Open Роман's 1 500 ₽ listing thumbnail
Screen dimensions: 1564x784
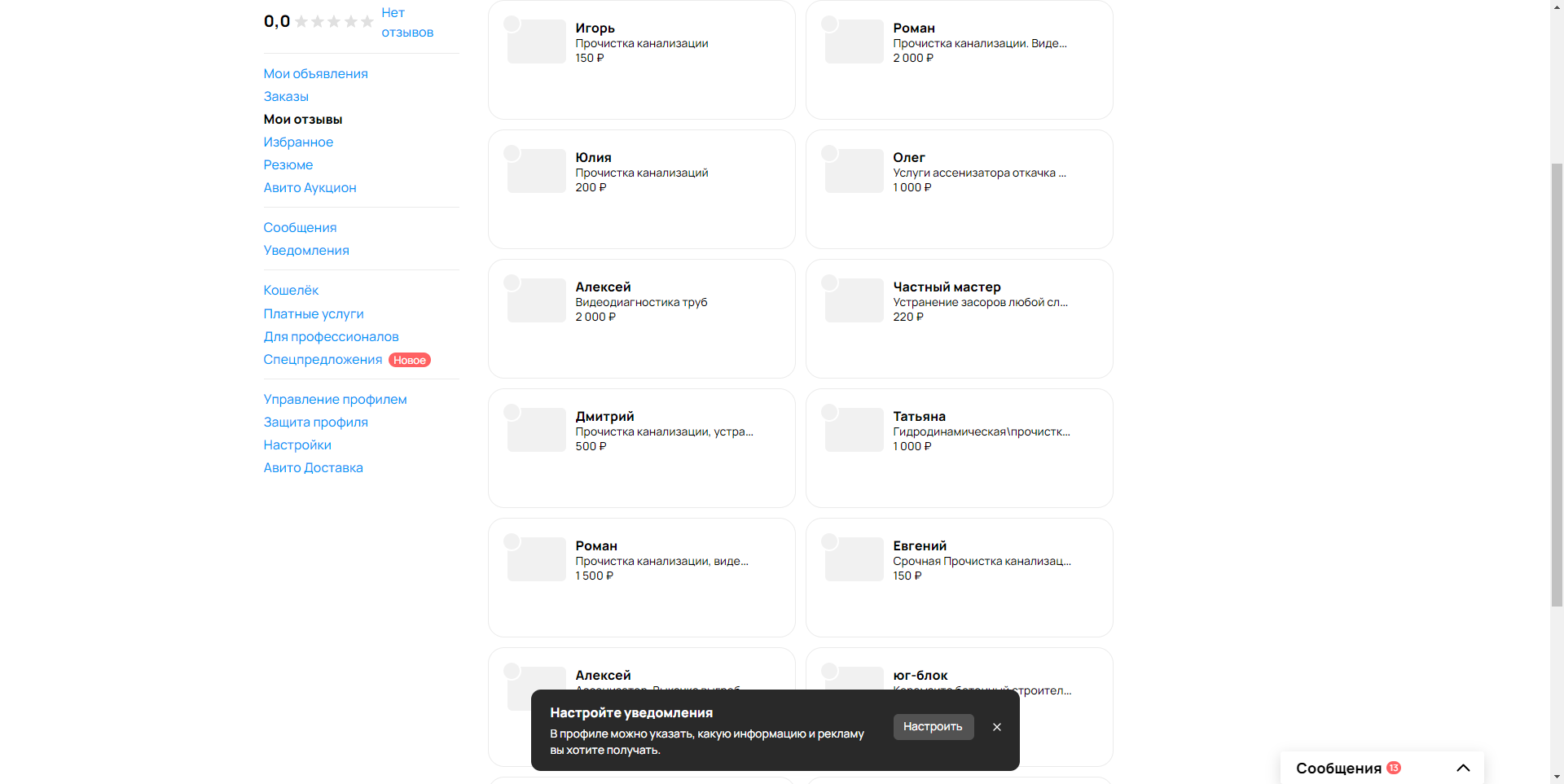pos(537,559)
